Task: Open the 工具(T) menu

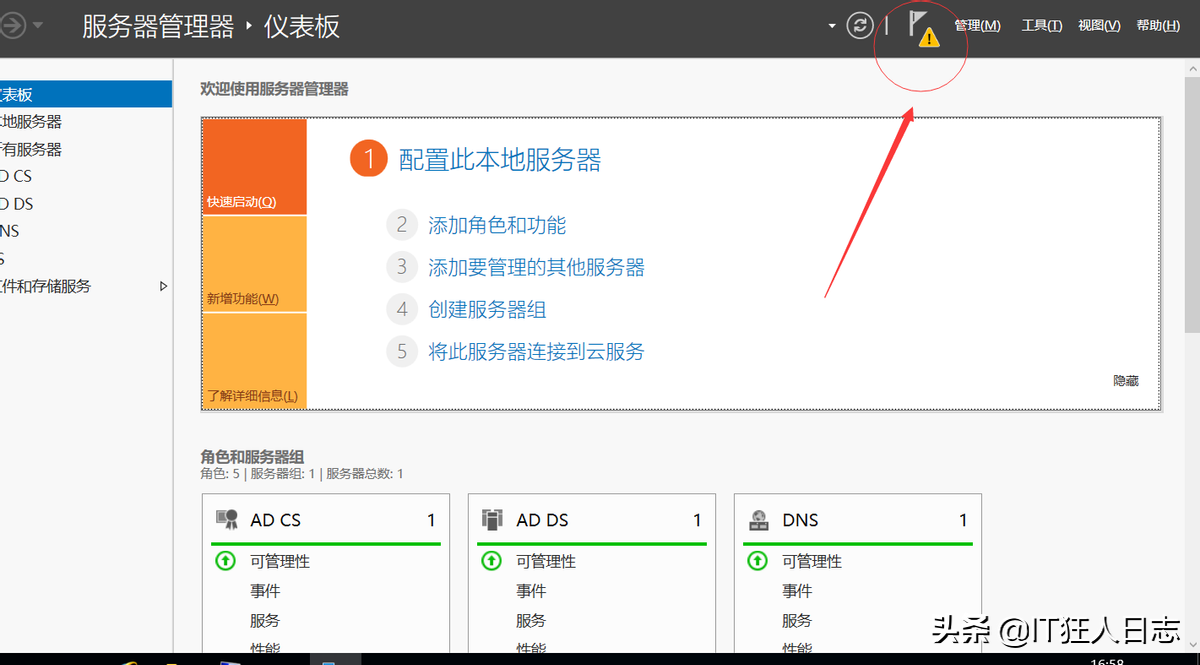Action: (1041, 26)
